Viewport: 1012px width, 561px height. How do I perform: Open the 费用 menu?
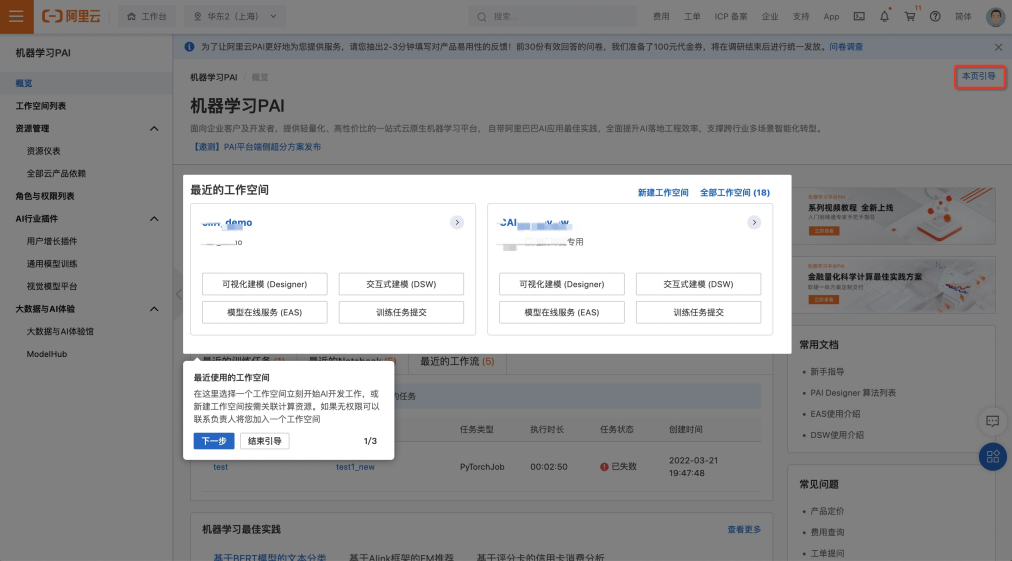(661, 17)
